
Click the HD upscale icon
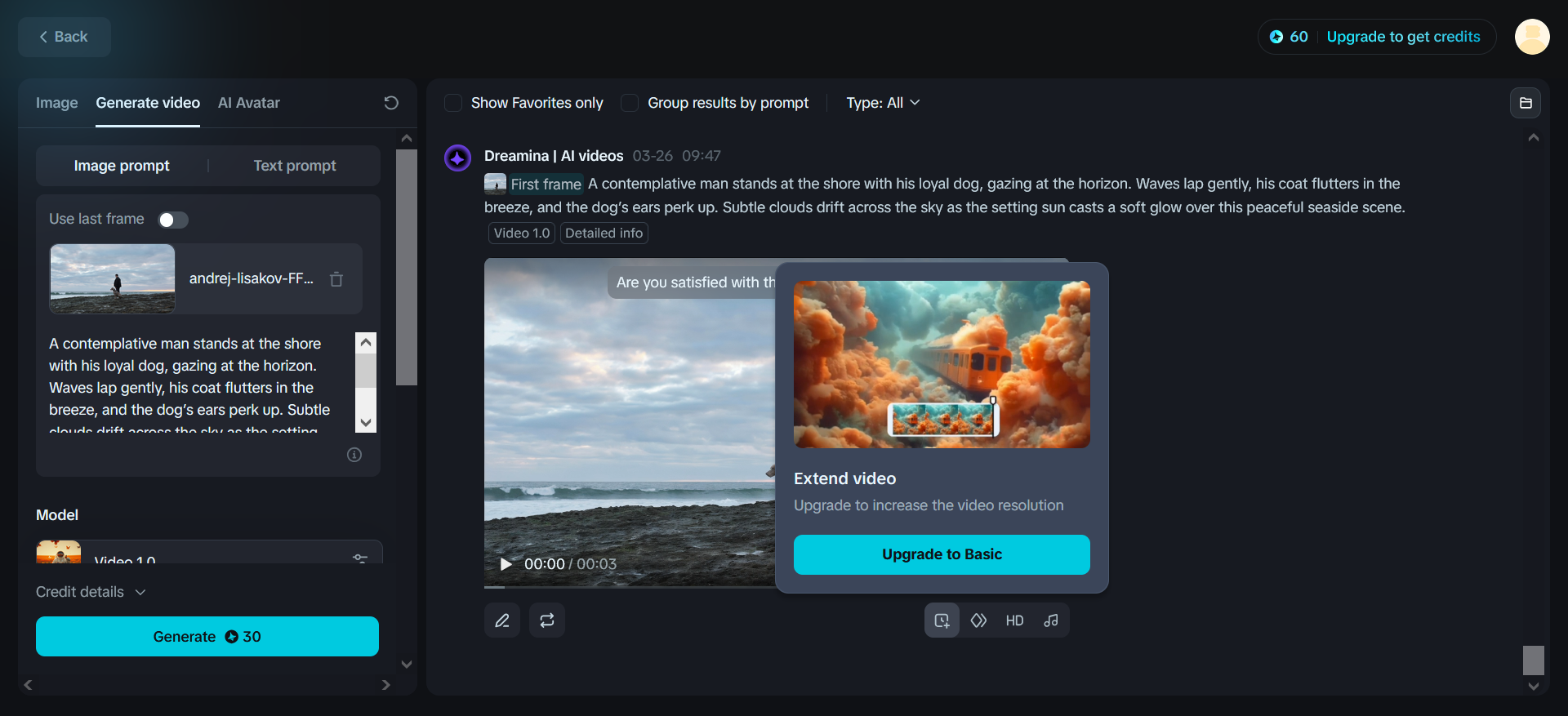point(1014,620)
